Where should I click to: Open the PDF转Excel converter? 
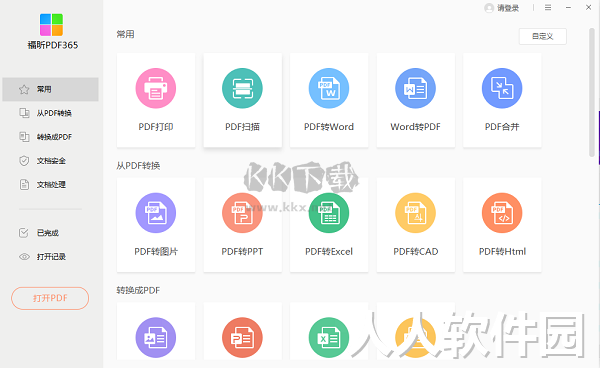[329, 225]
